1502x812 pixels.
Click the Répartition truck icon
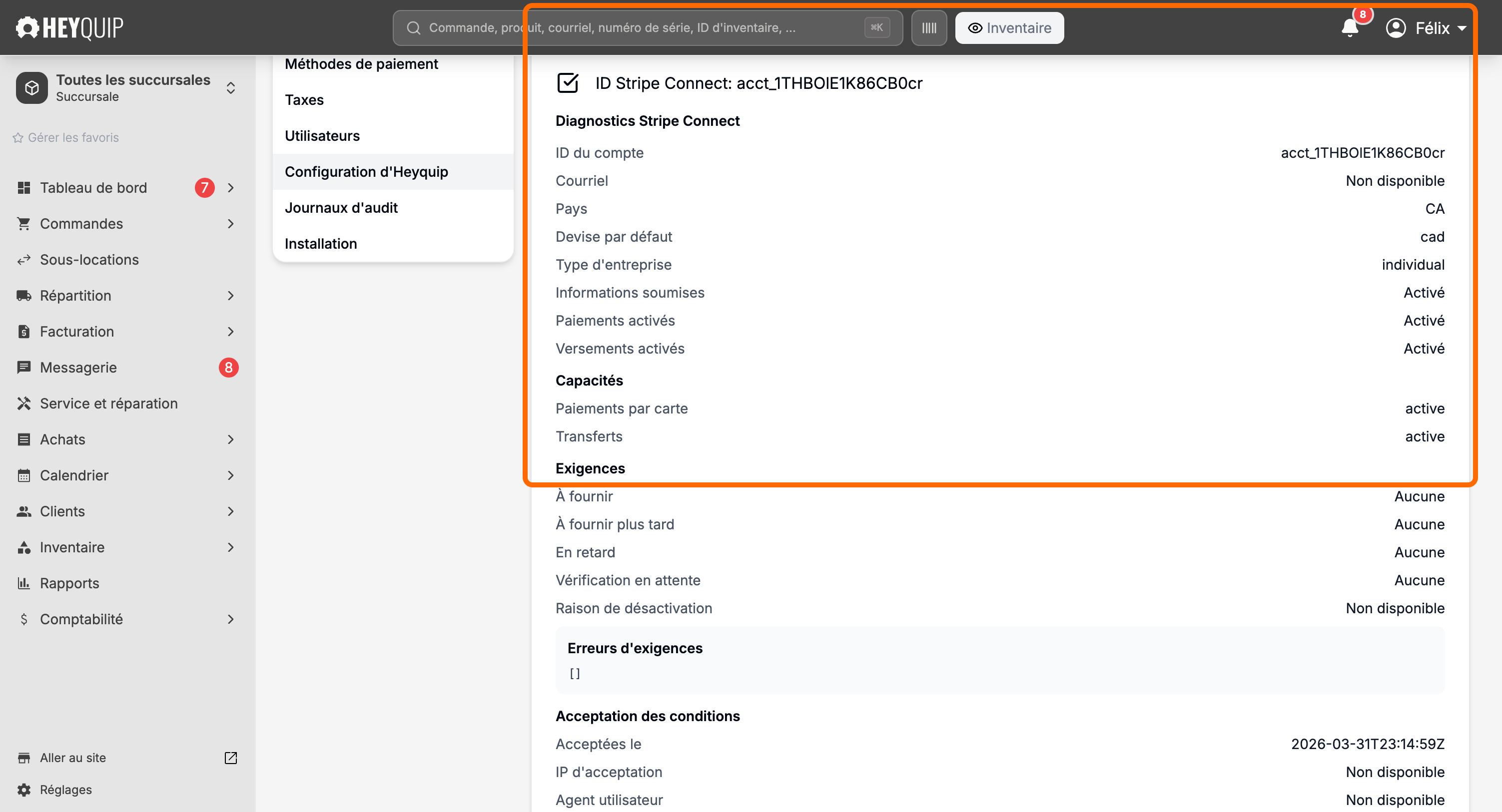(x=24, y=296)
